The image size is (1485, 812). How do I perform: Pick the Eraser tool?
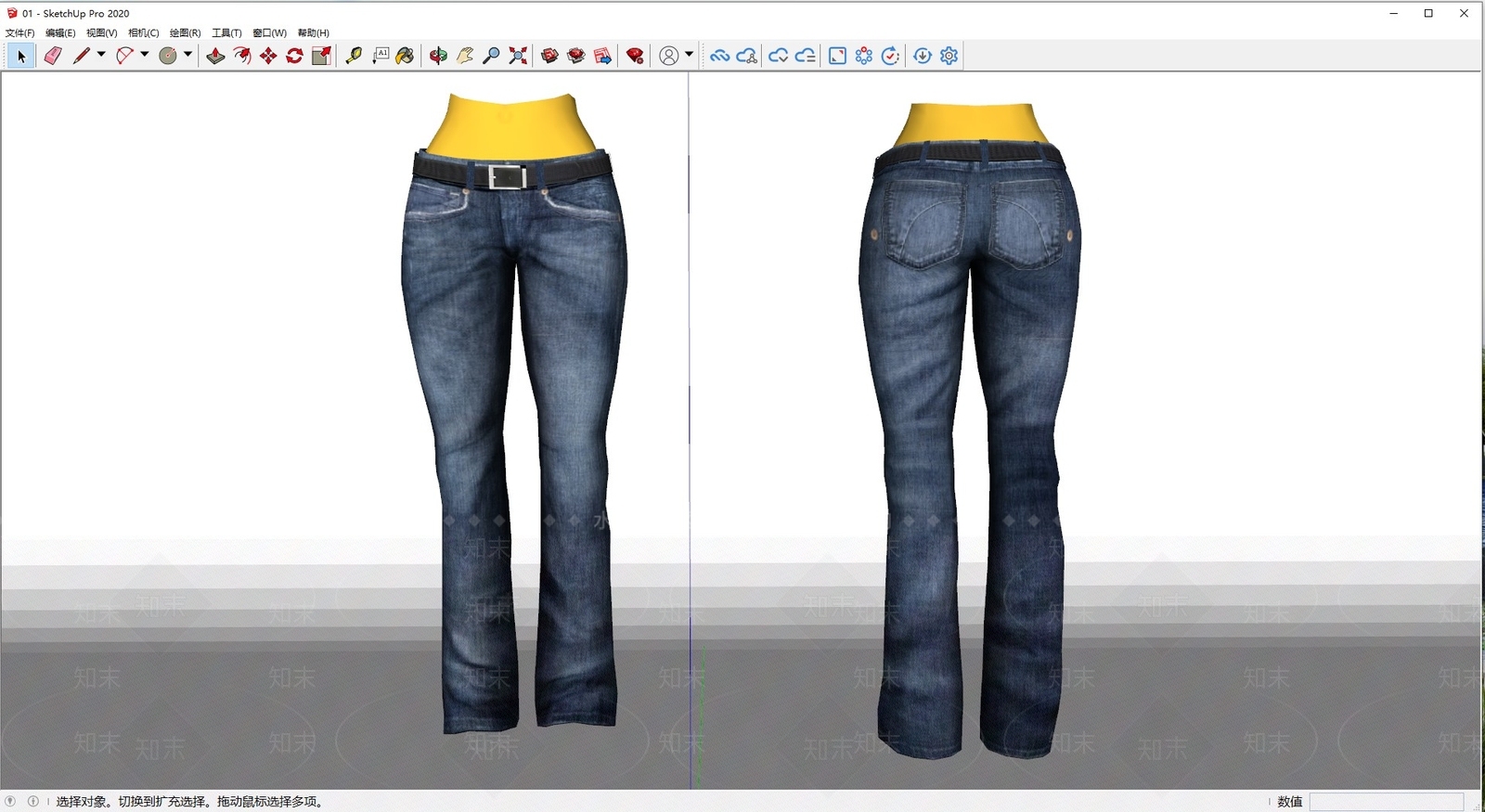tap(53, 56)
